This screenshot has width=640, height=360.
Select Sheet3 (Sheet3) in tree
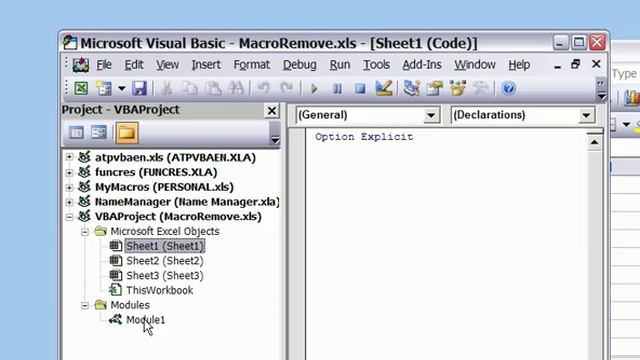coord(164,276)
